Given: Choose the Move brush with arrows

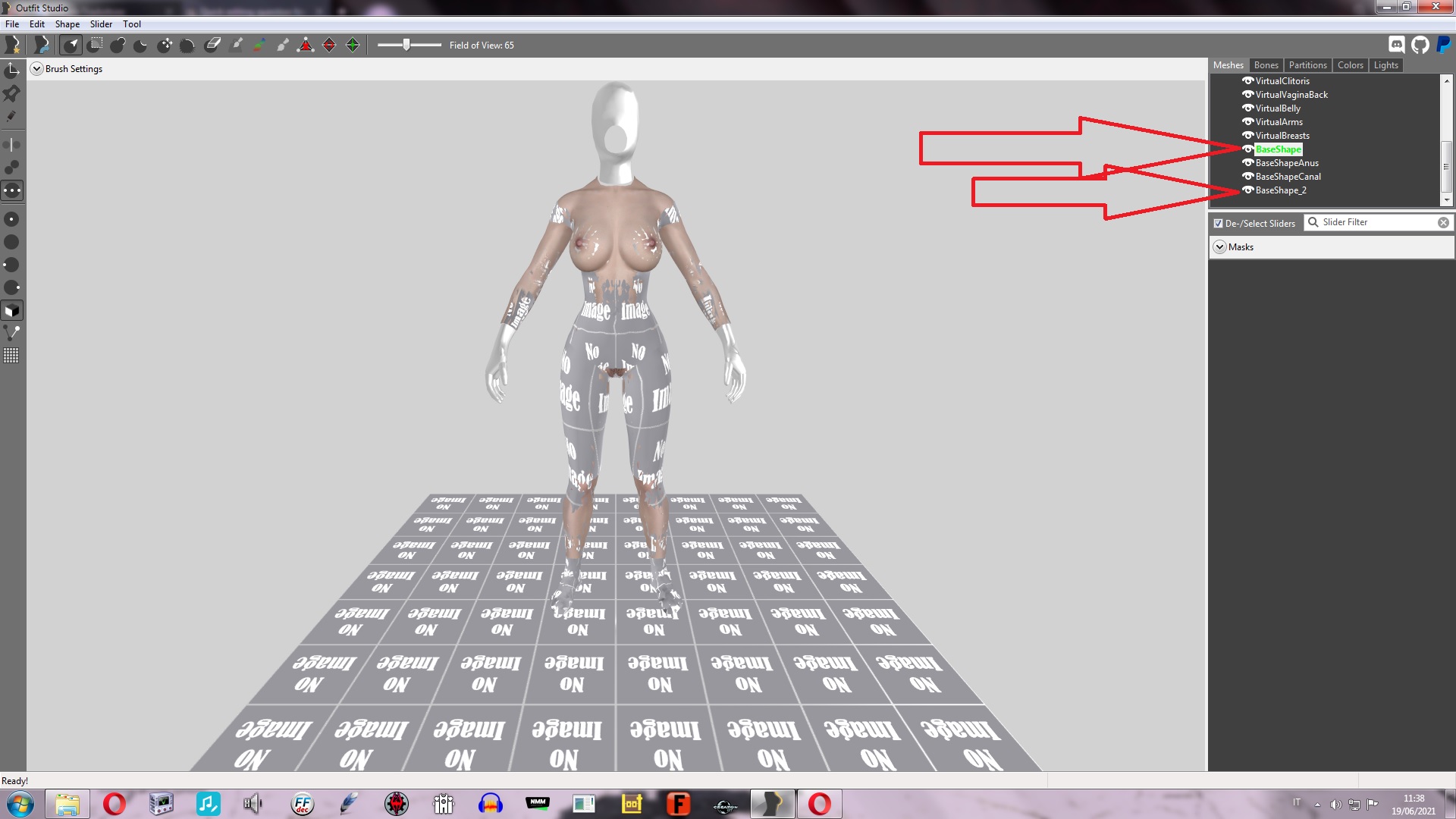Looking at the screenshot, I should pyautogui.click(x=165, y=45).
